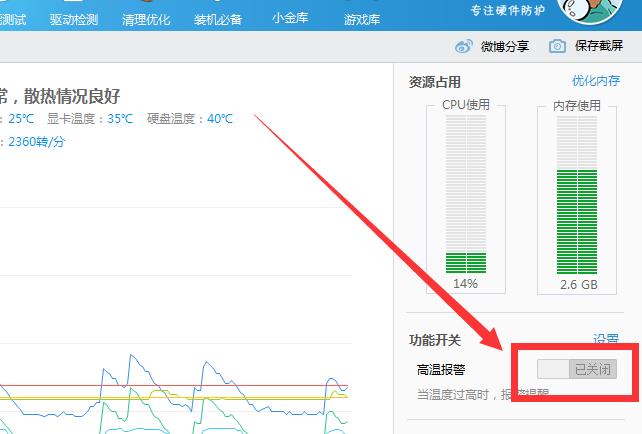The width and height of the screenshot is (642, 434).
Task: Click the 优化内存 link
Action: pyautogui.click(x=596, y=80)
